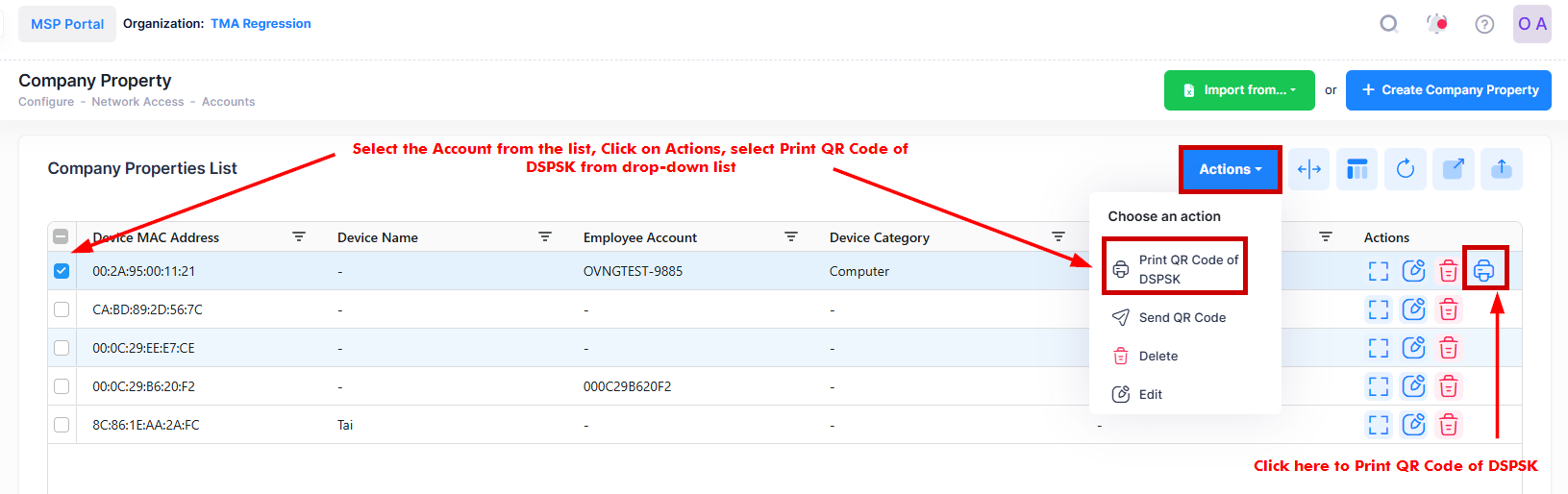Click the column settings icon

click(x=1357, y=169)
